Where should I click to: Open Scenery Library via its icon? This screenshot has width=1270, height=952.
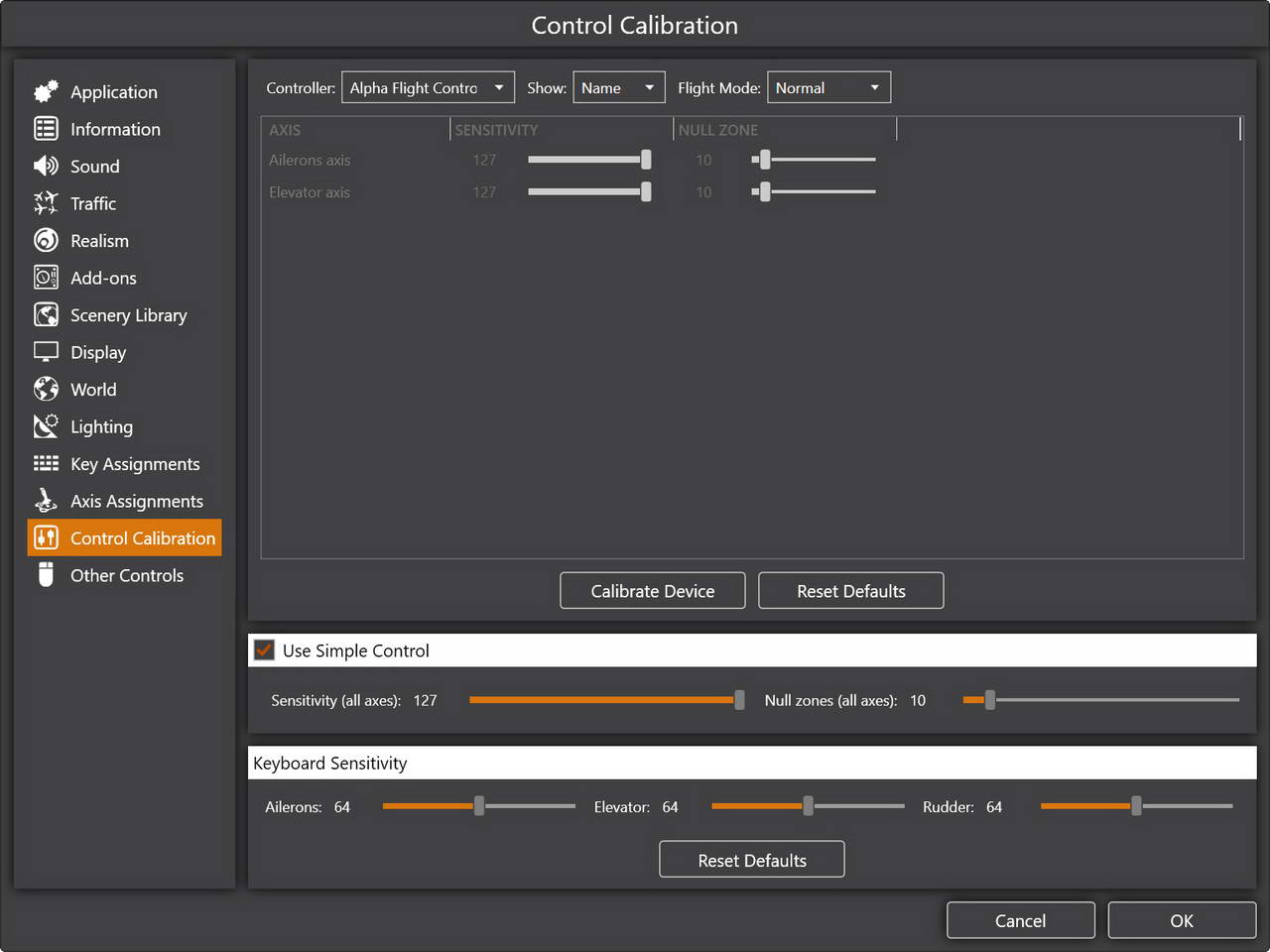click(46, 315)
